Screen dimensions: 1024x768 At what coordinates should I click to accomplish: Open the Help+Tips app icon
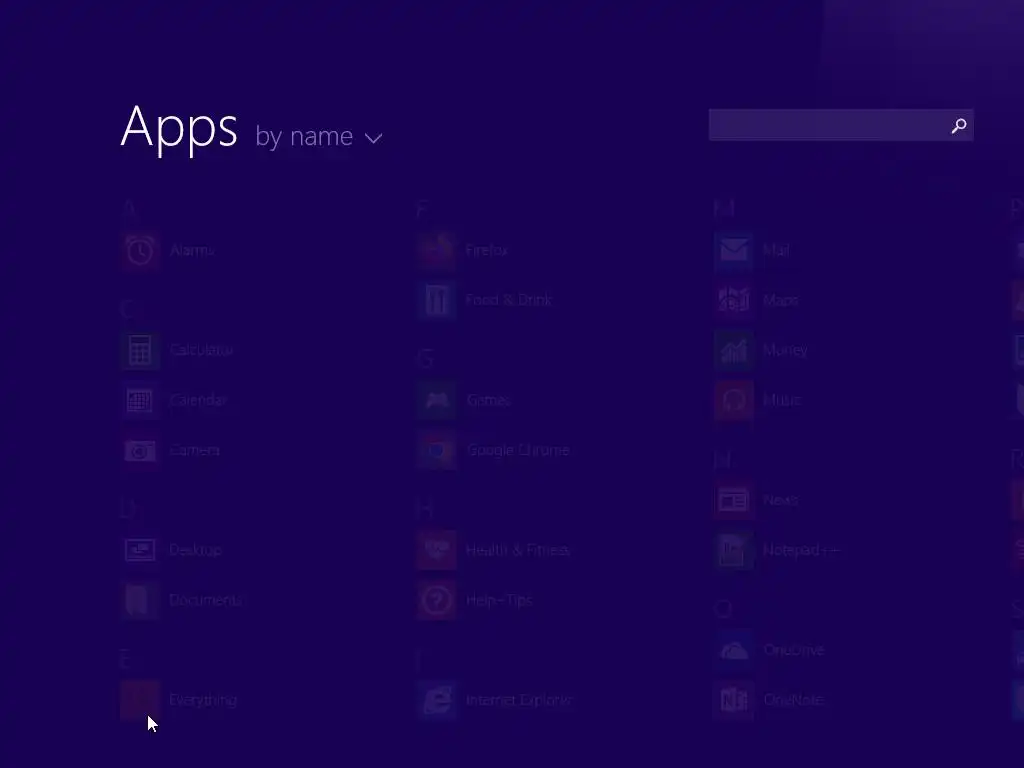[x=436, y=600]
